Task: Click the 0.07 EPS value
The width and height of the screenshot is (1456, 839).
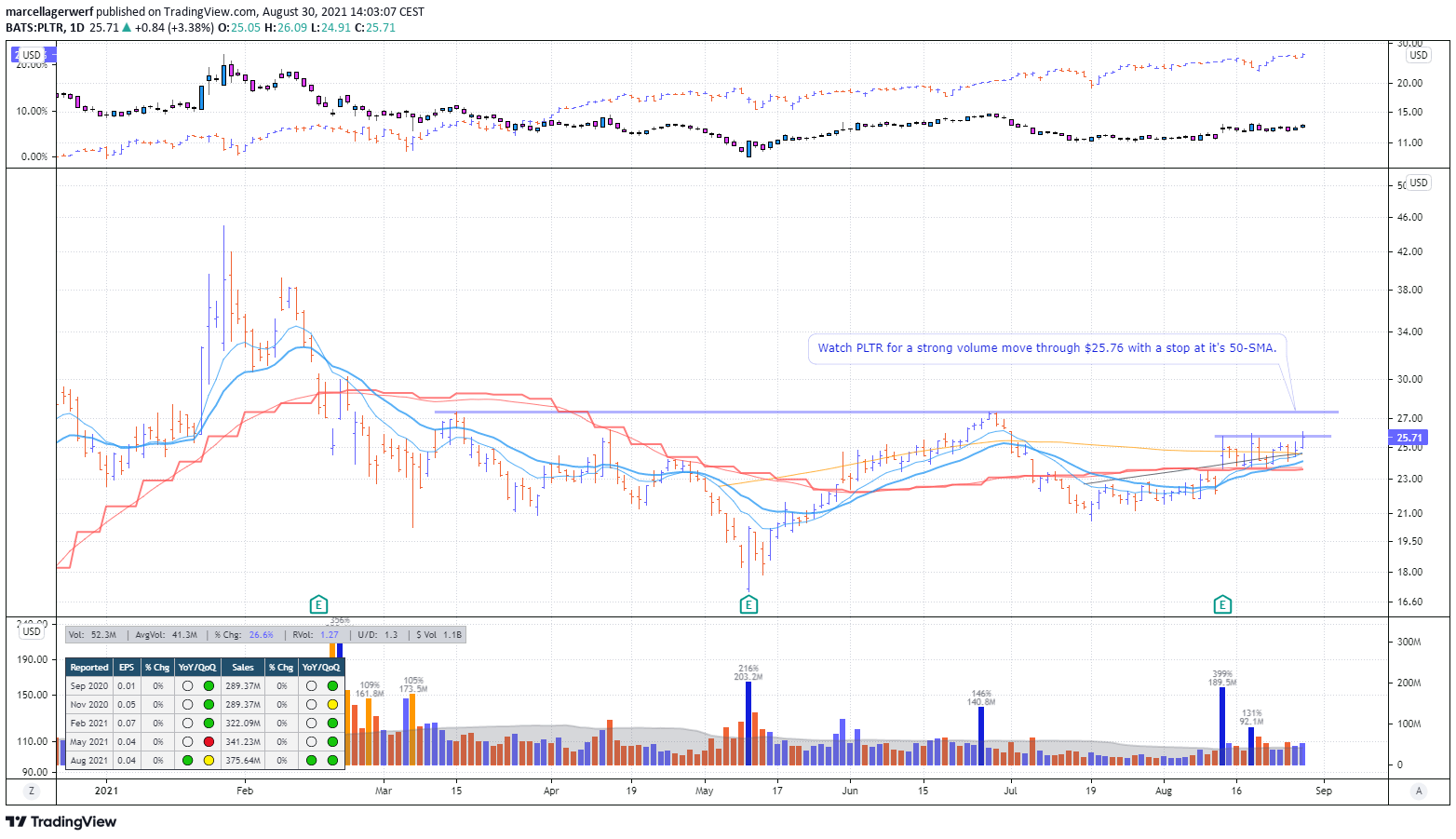Action: click(127, 724)
